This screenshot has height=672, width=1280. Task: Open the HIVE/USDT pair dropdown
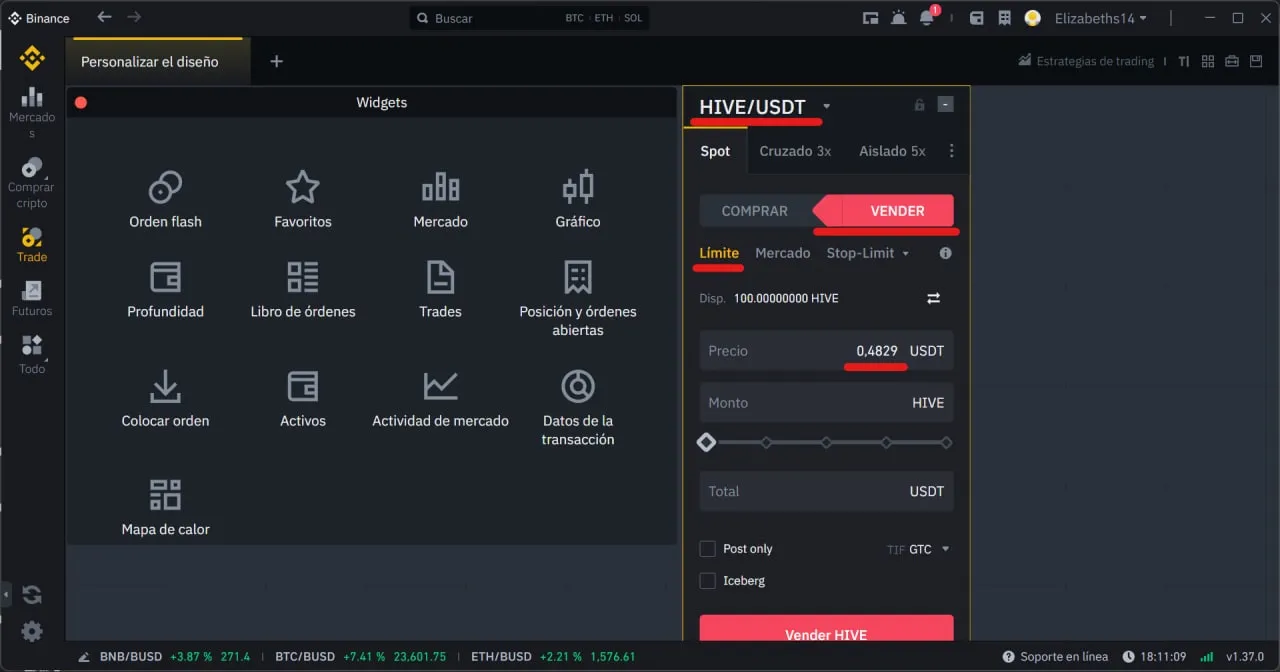[x=826, y=107]
